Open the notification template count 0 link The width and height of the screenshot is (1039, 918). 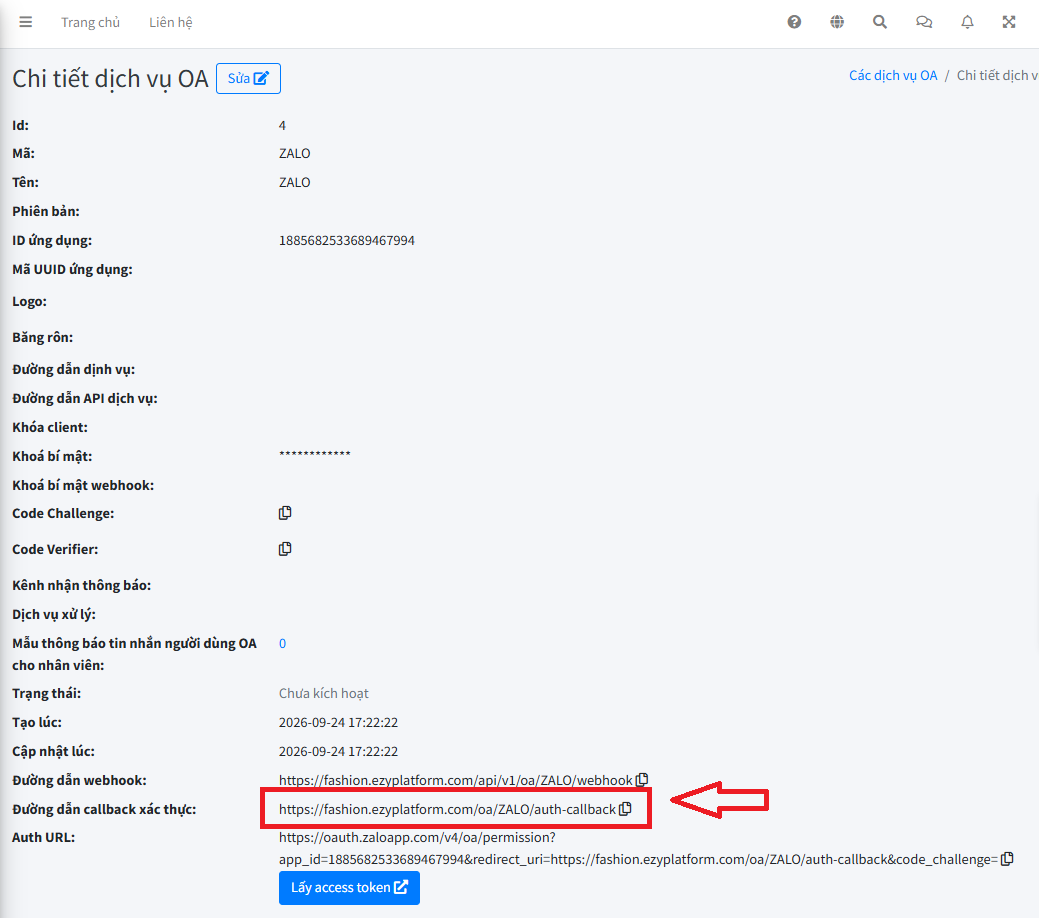(282, 644)
